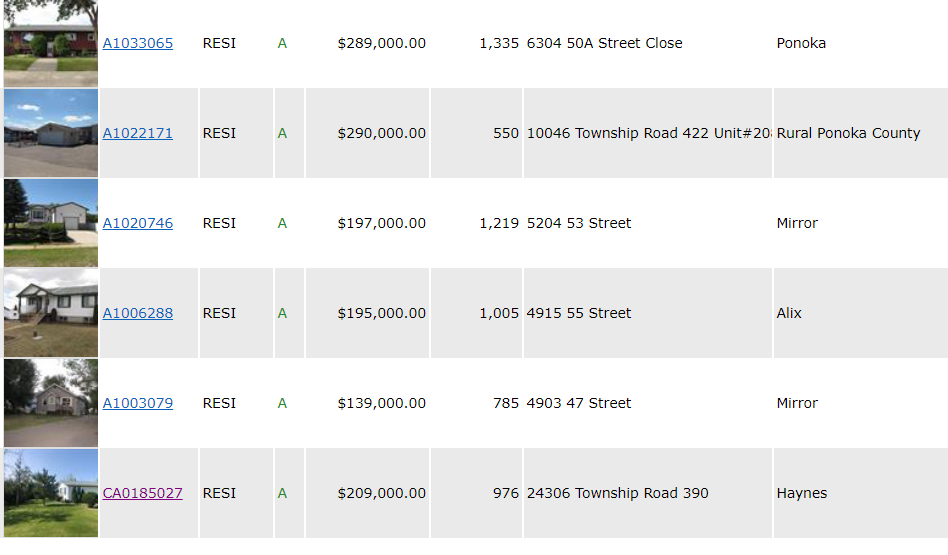Image resolution: width=948 pixels, height=555 pixels.
Task: Click the Rural Ponoka County property thumbnail
Action: (x=51, y=133)
